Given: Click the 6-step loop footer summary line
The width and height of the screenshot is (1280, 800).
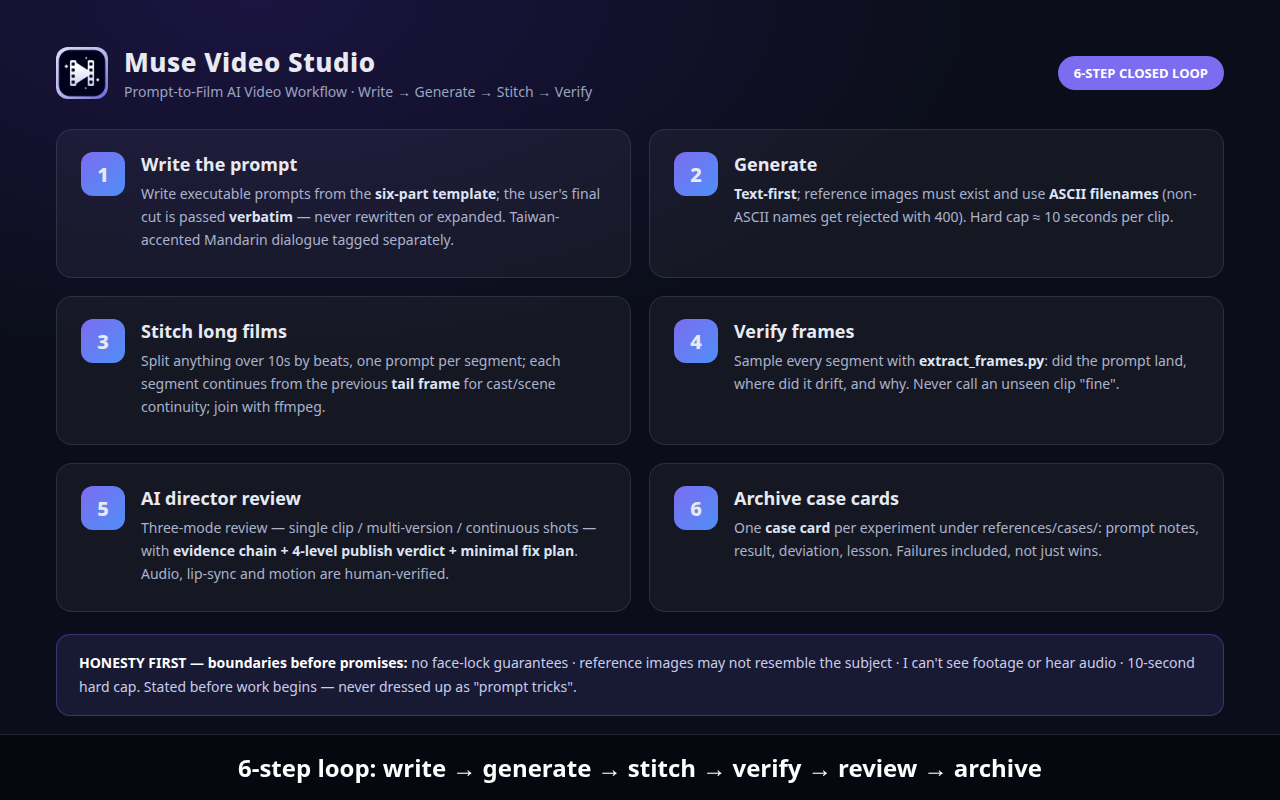Looking at the screenshot, I should coord(640,768).
